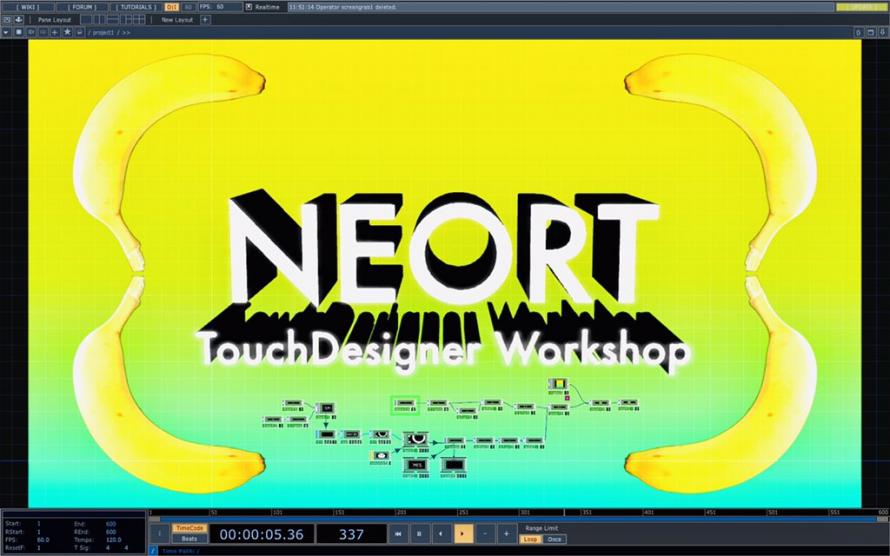Set the range limit to Once

[555, 539]
